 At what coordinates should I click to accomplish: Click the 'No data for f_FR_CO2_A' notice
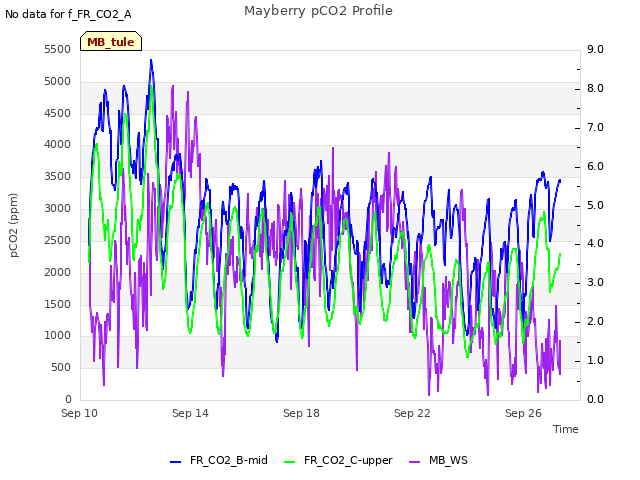68,15
